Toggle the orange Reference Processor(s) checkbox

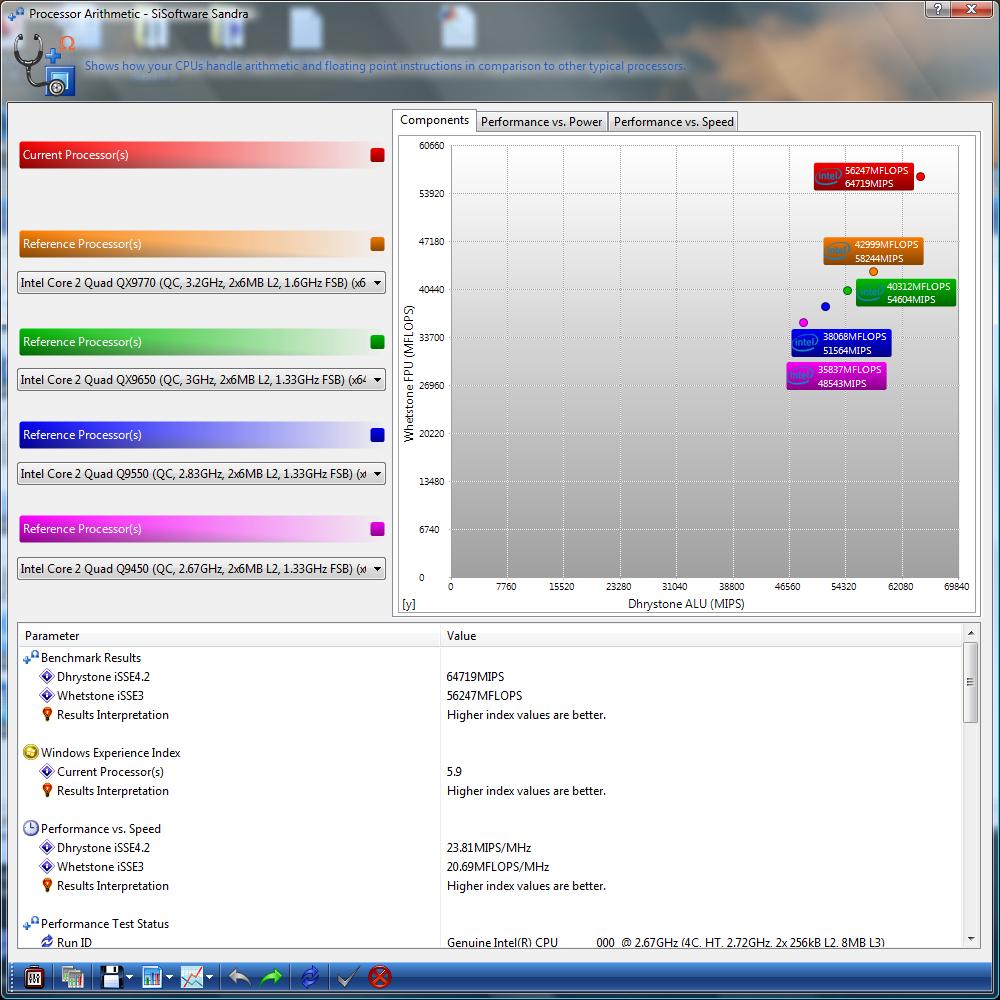377,244
